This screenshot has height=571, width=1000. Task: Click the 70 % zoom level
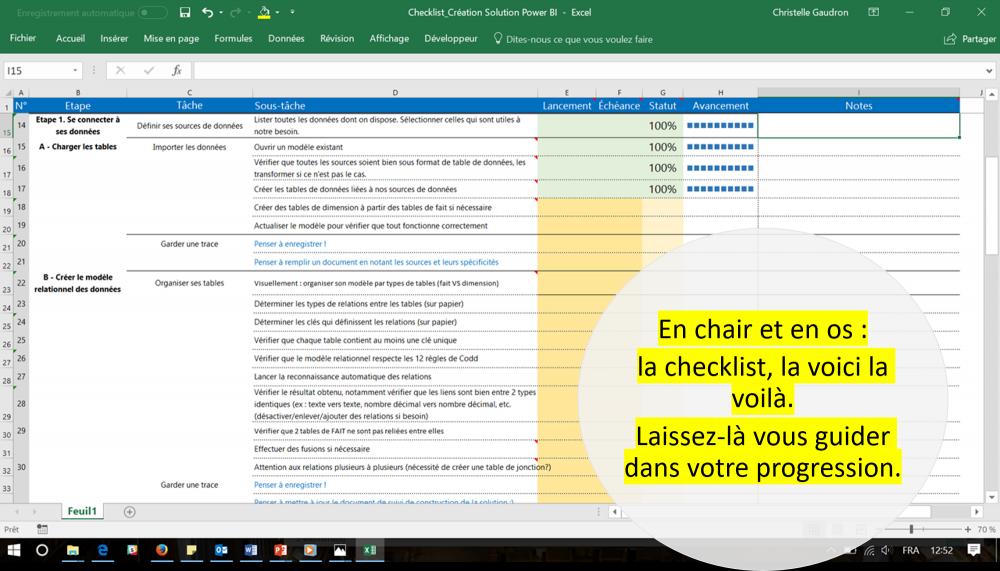(986, 530)
